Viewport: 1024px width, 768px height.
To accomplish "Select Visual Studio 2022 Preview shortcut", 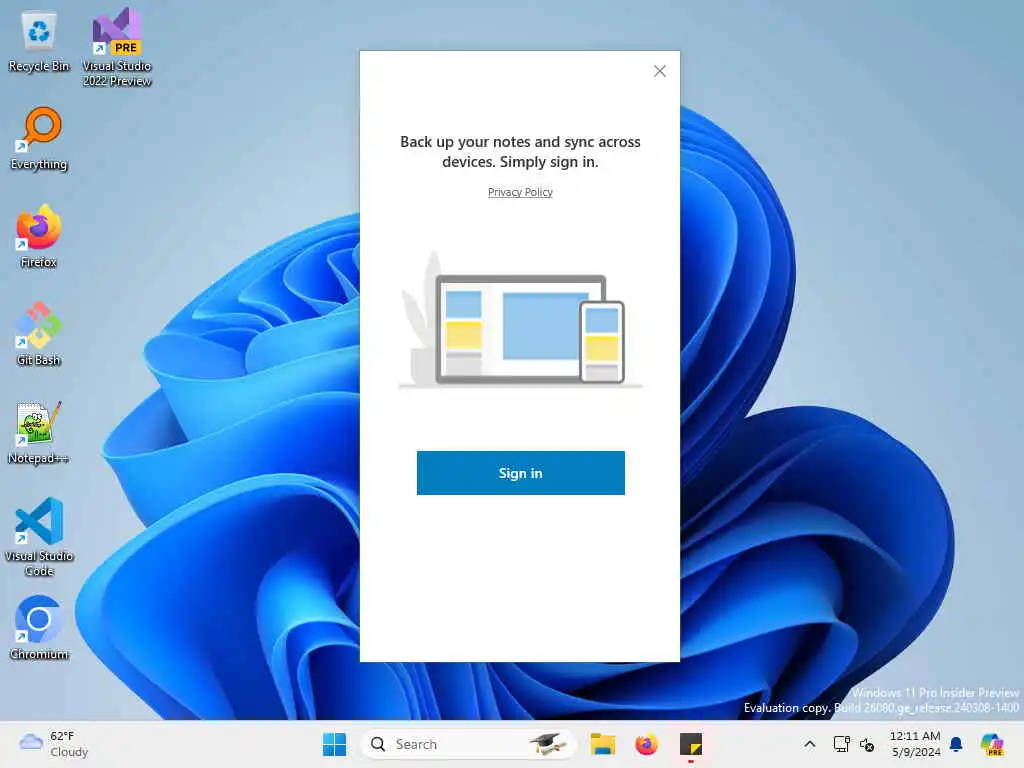I will (x=117, y=47).
